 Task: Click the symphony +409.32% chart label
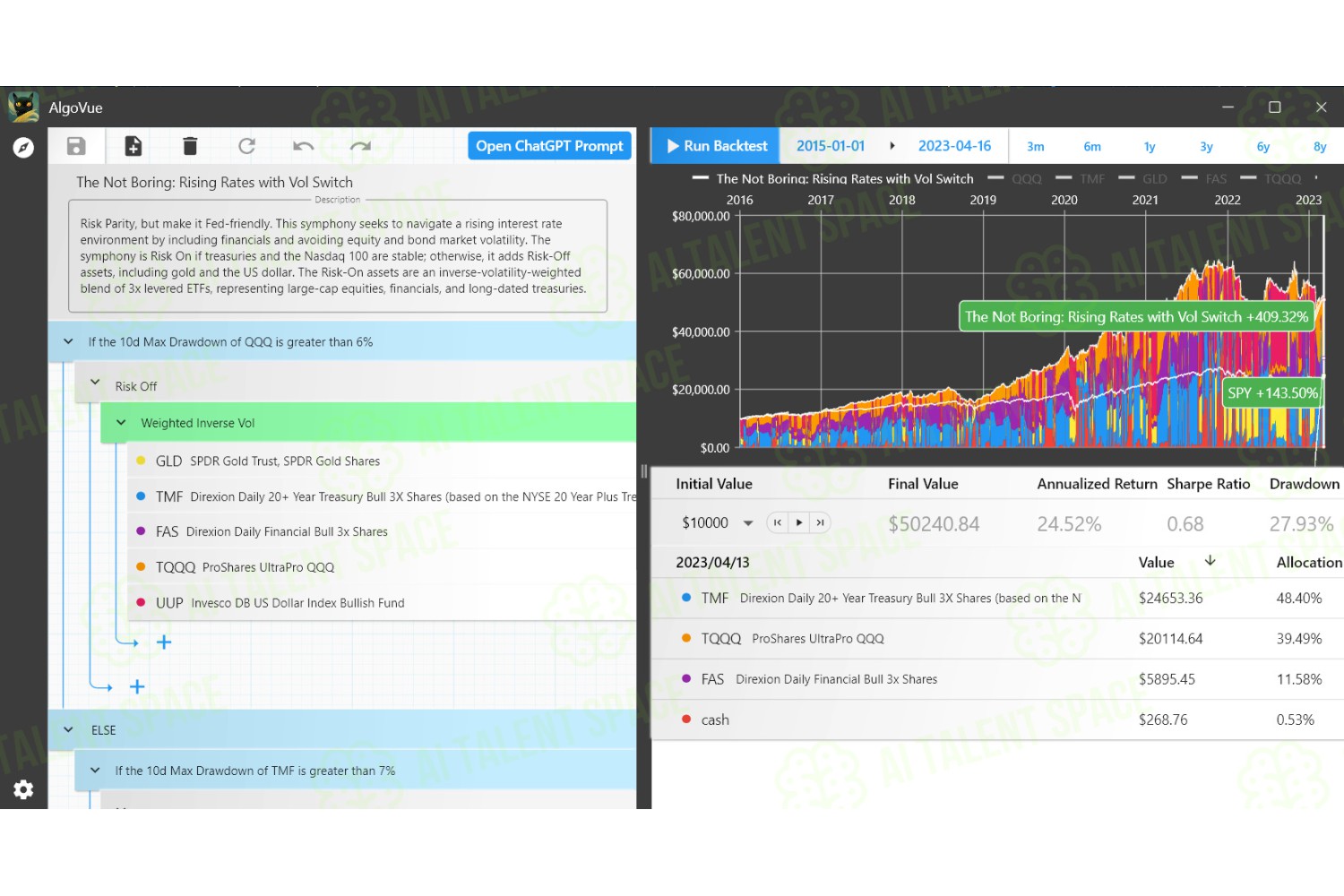point(1136,316)
